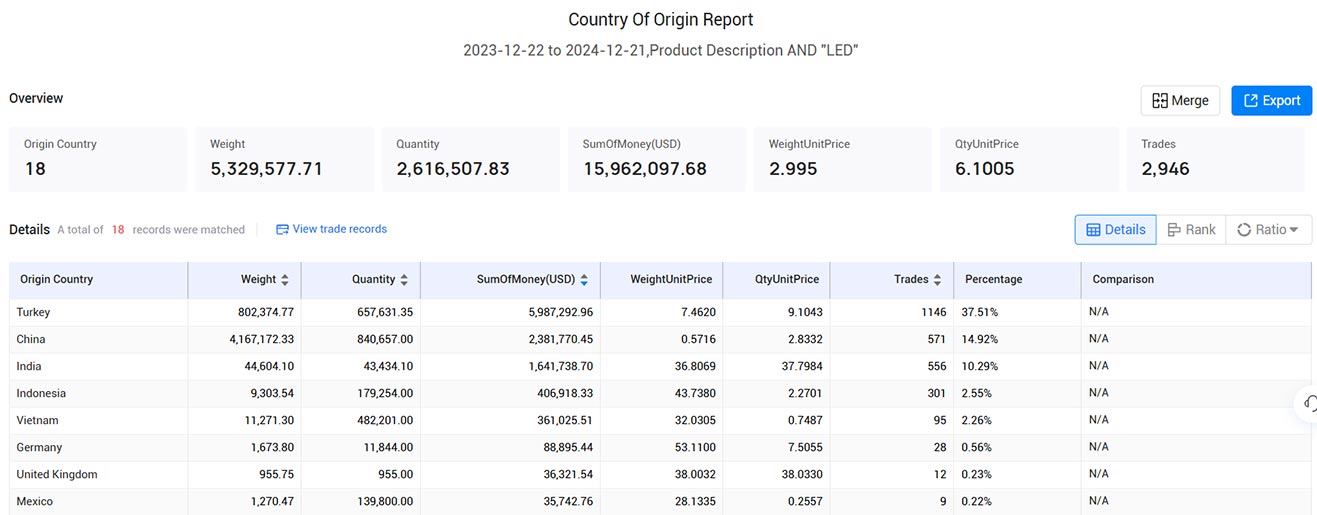The width and height of the screenshot is (1317, 515).
Task: Select the India row
Action: click(660, 366)
